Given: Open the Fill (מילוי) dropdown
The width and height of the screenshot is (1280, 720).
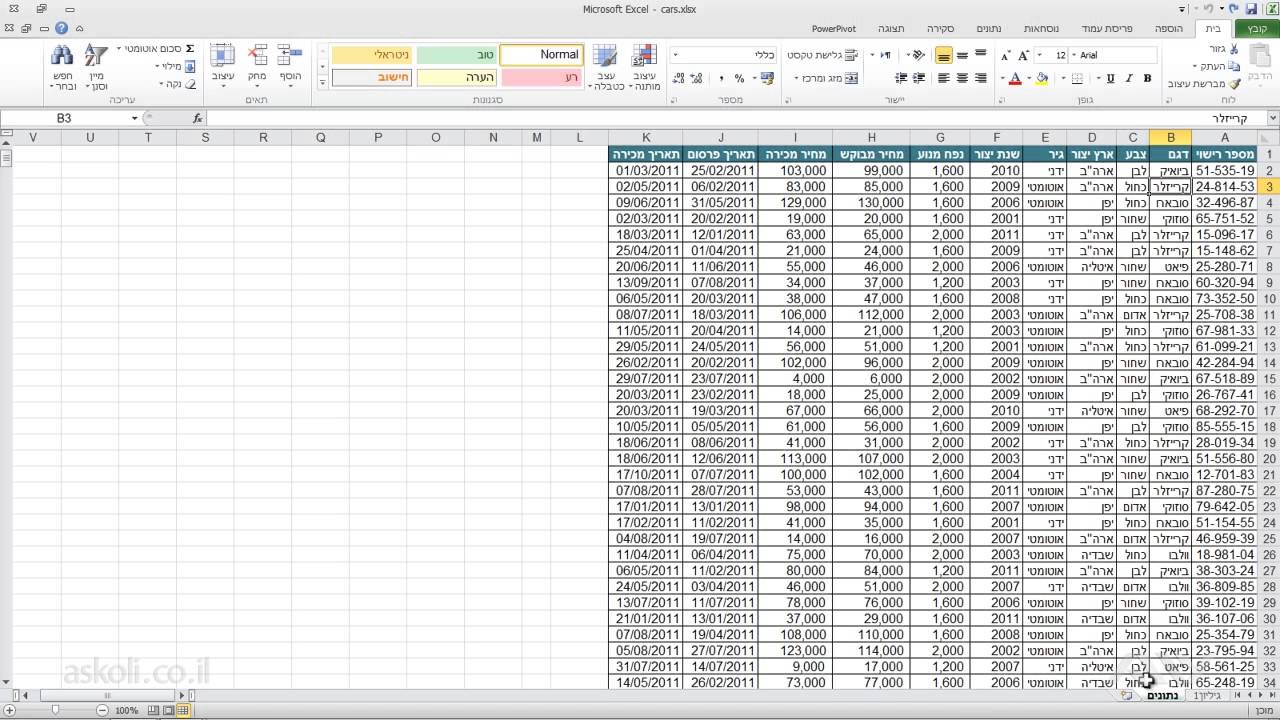Looking at the screenshot, I should tap(177, 66).
